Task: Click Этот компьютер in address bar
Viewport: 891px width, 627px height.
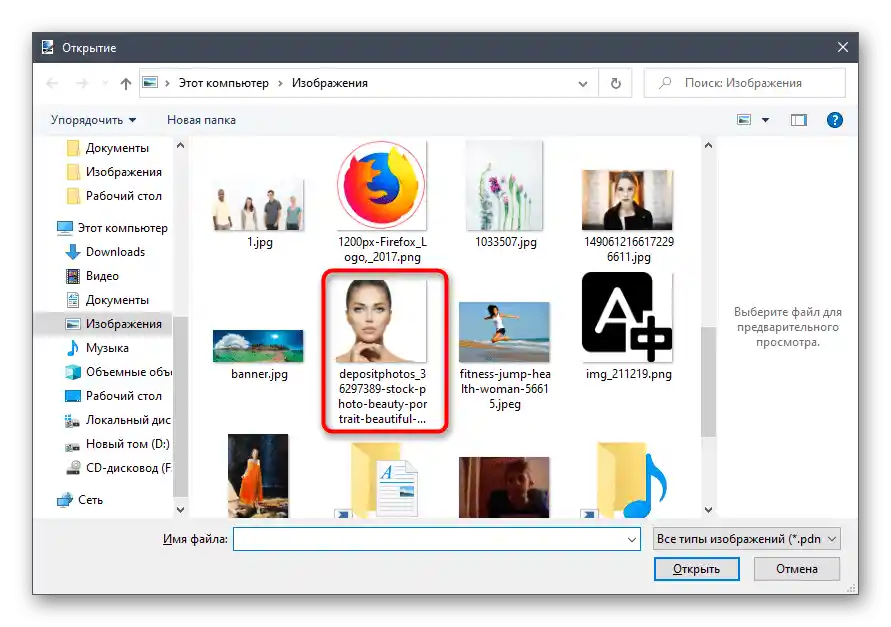Action: coord(223,83)
